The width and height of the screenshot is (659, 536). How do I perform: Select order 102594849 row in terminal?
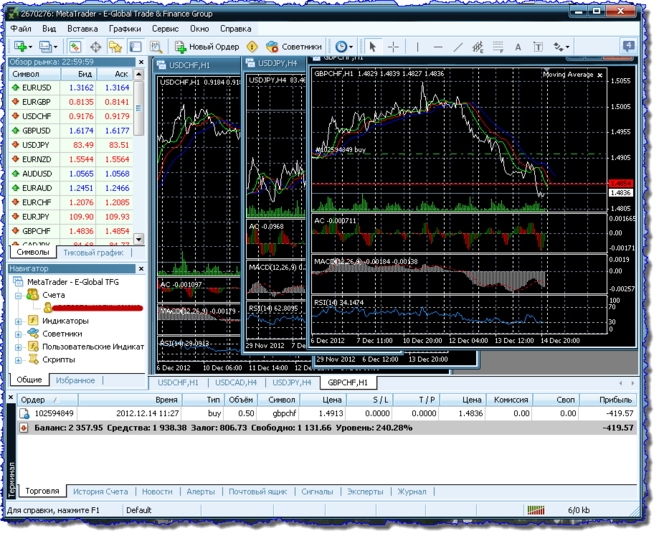click(327, 413)
